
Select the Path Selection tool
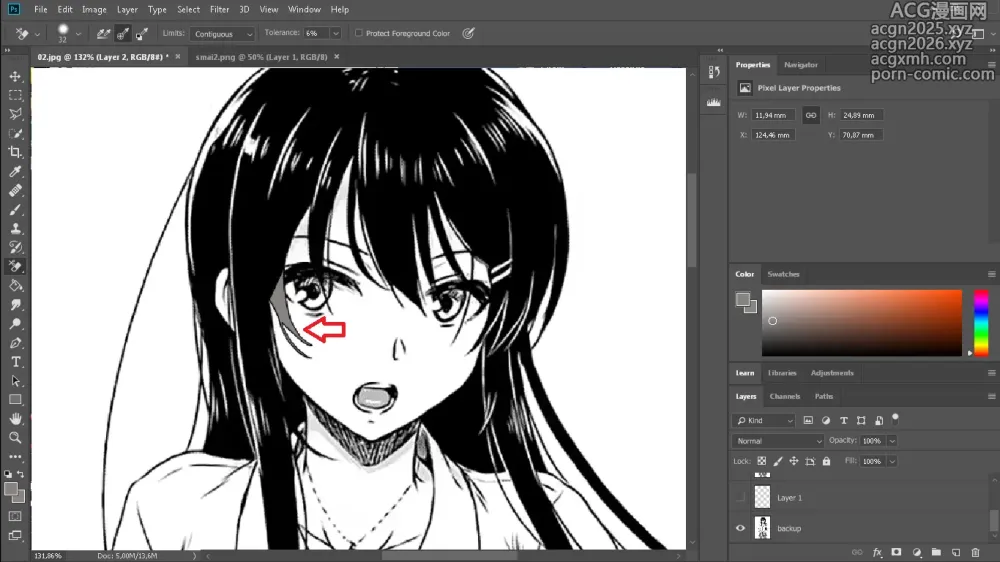pyautogui.click(x=15, y=381)
